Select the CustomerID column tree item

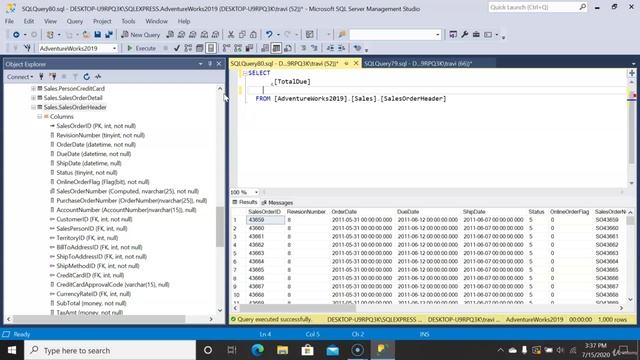[x=94, y=219]
